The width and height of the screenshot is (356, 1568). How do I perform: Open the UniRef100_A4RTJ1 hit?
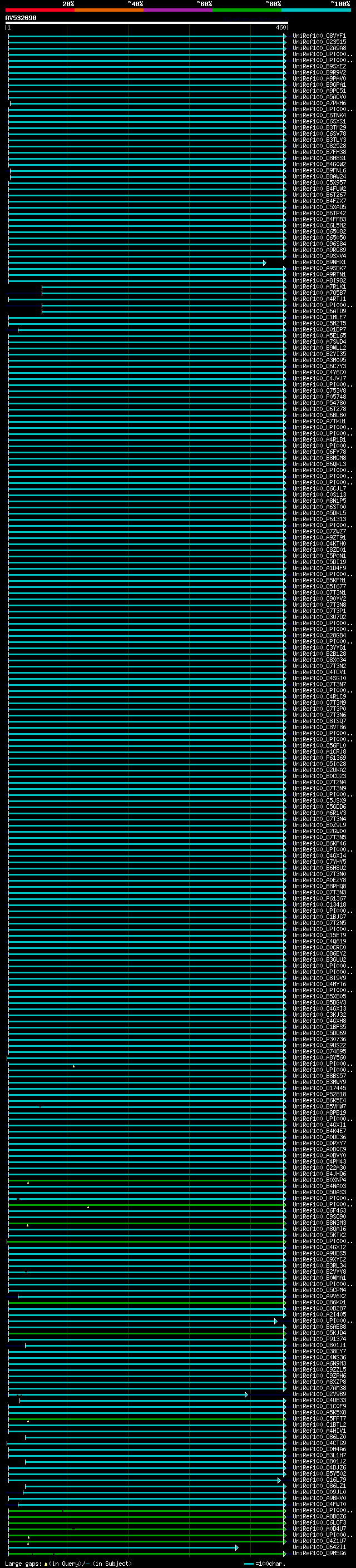tap(319, 299)
